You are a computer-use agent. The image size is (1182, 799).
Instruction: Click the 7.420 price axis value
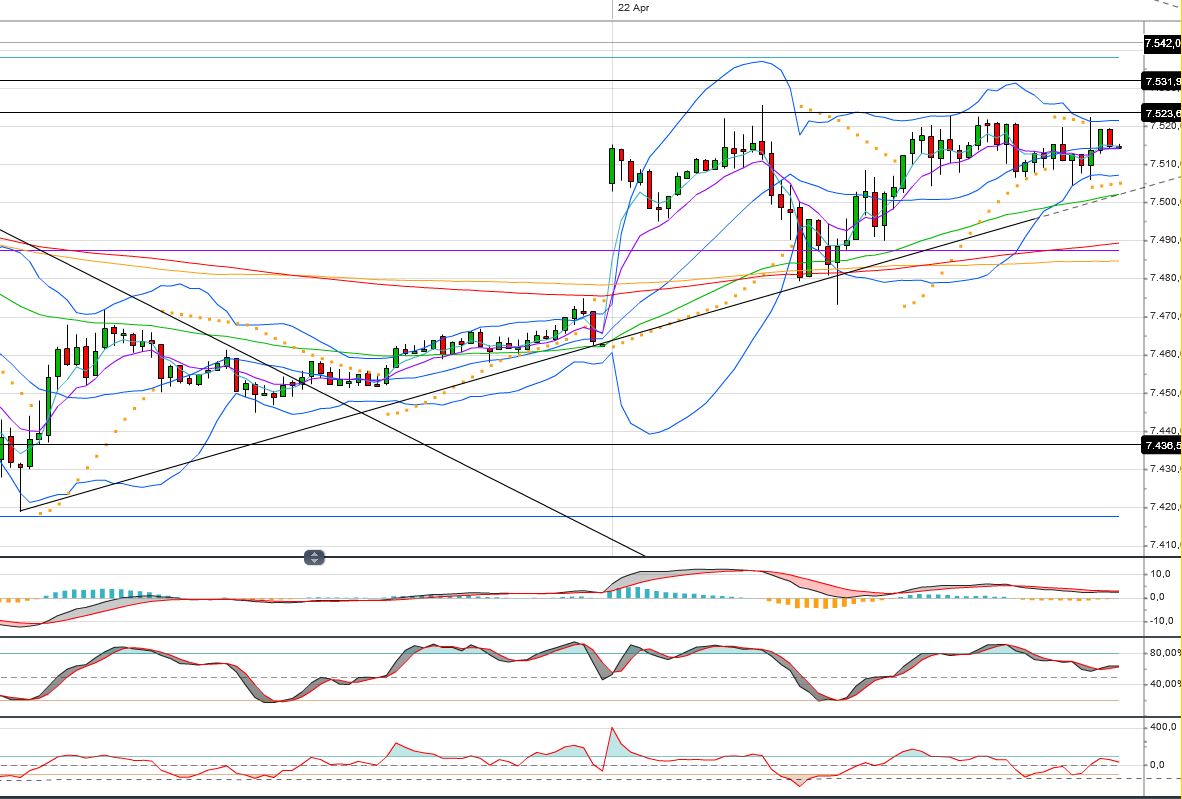(x=1165, y=507)
